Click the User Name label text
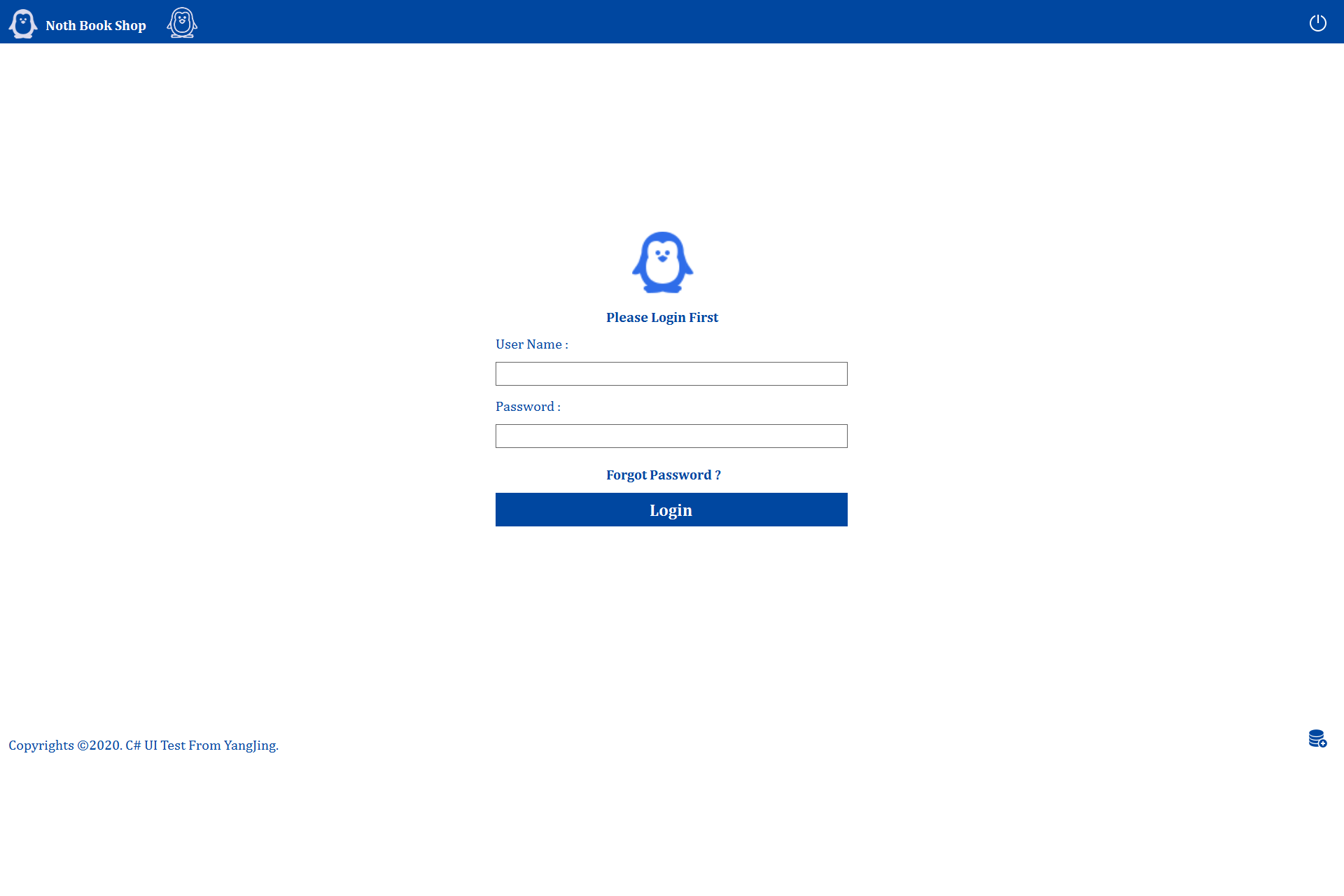Viewport: 1344px width, 896px height. point(531,344)
